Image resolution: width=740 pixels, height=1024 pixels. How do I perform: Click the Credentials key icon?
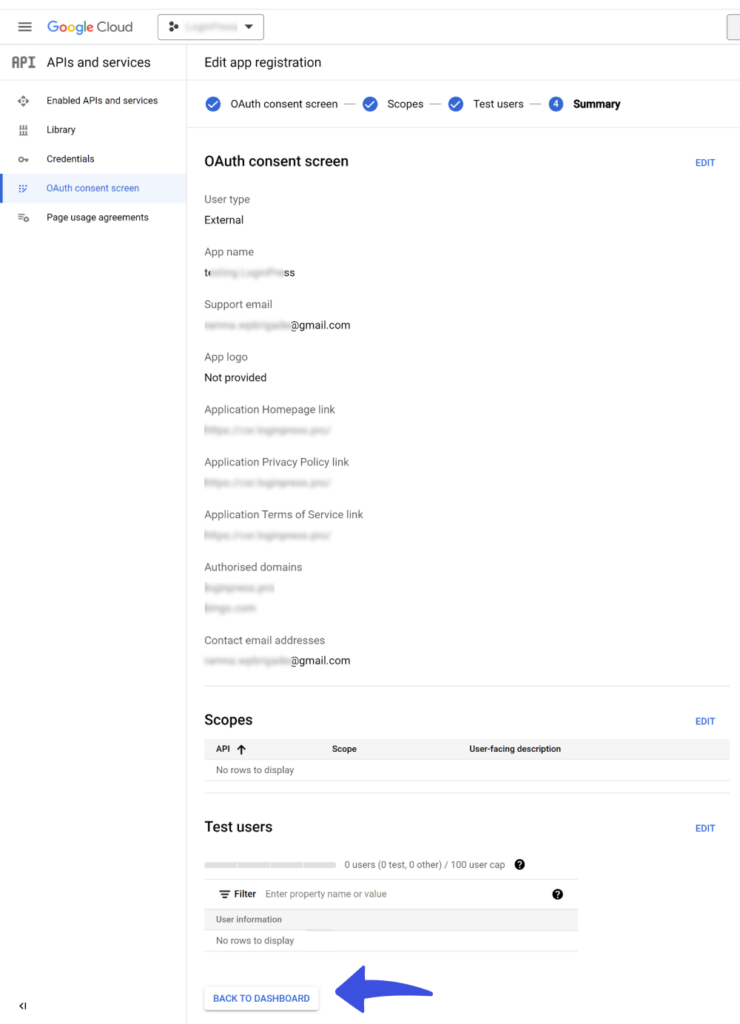pos(24,159)
